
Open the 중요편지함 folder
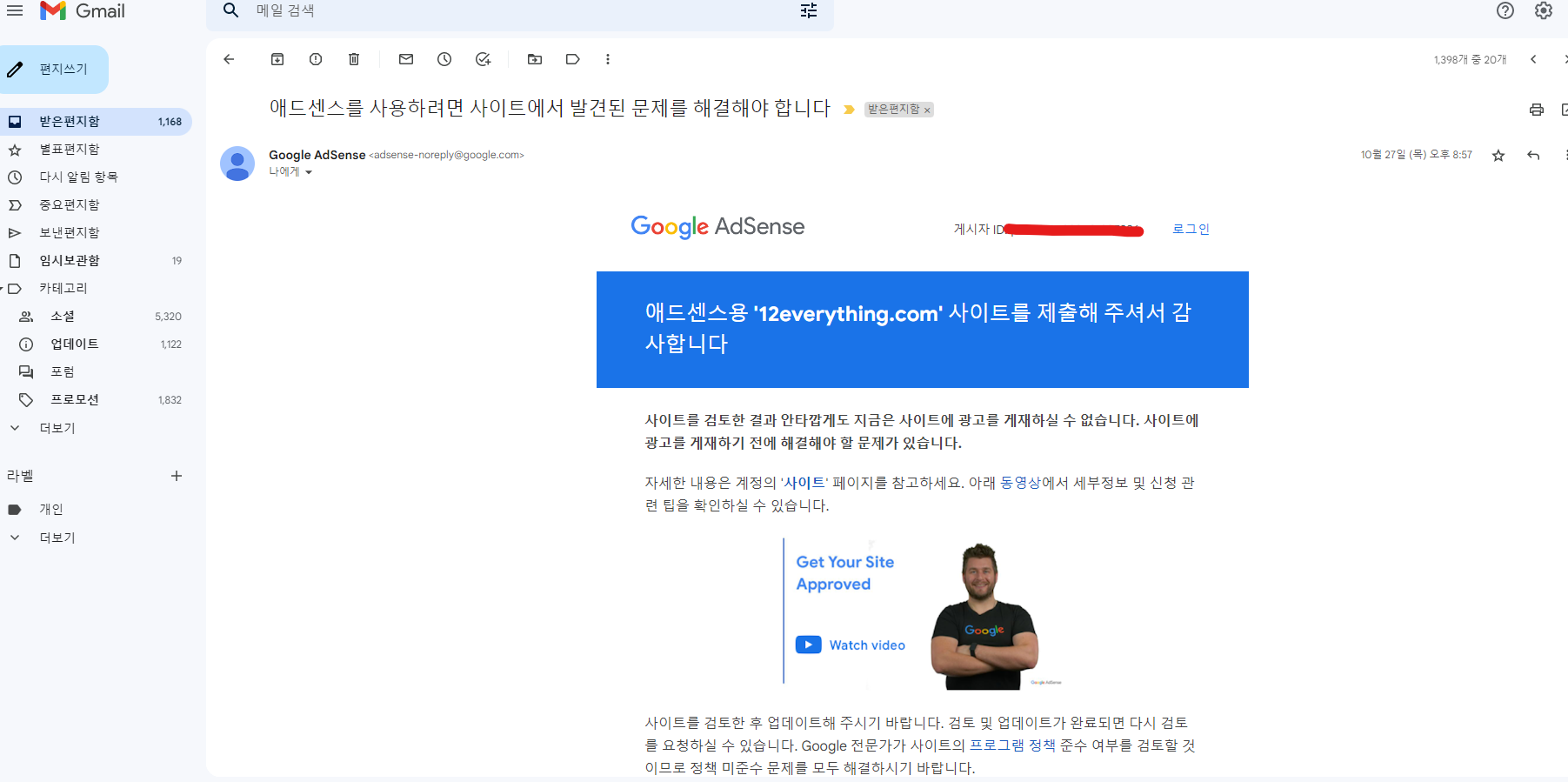96,205
